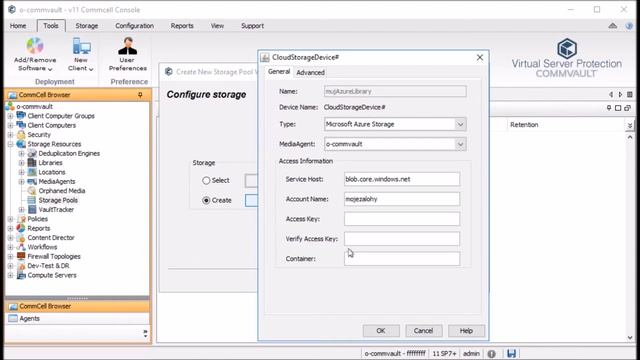Collapse Storage Resources tree node

[11, 144]
